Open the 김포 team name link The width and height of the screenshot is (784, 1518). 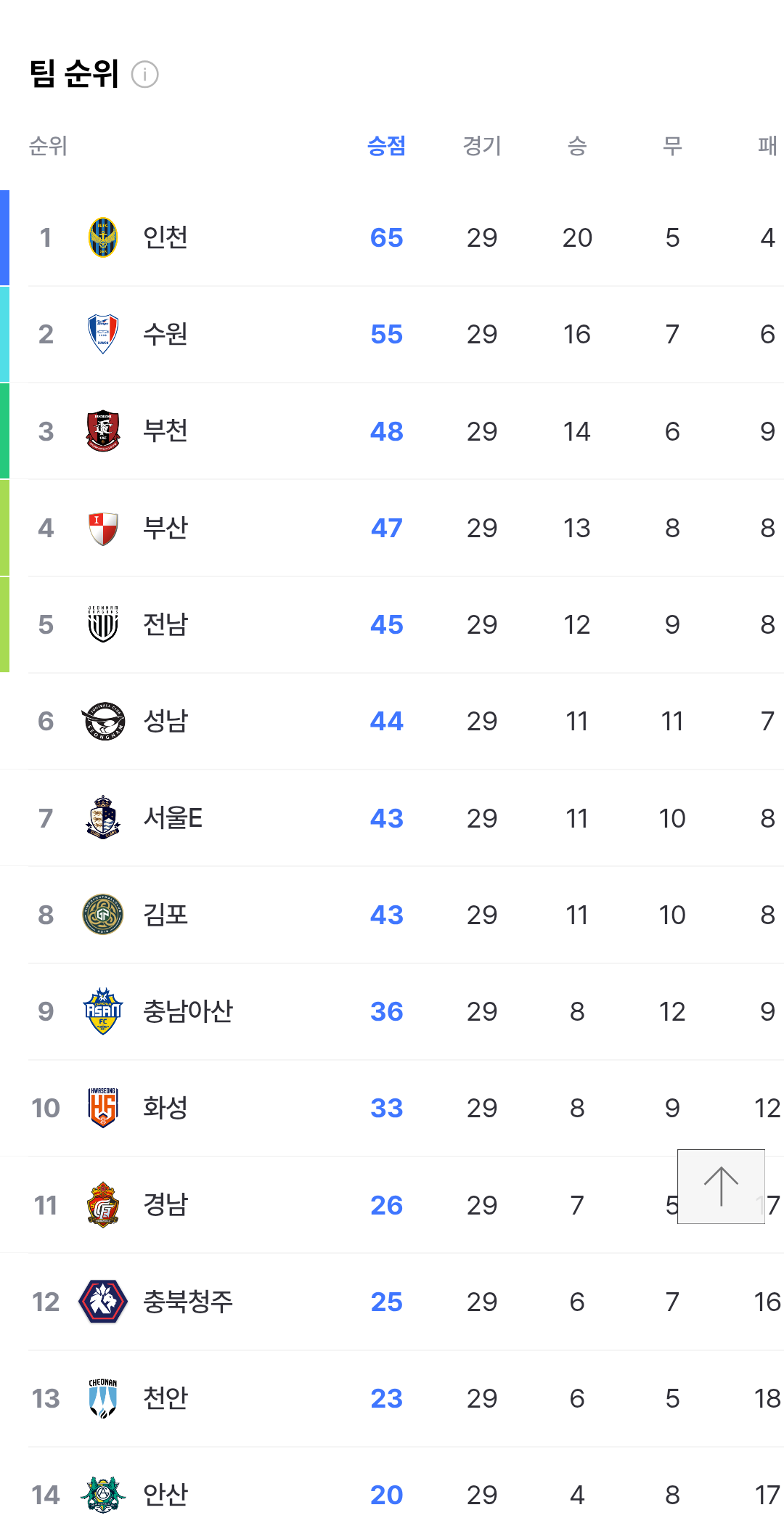coord(166,915)
